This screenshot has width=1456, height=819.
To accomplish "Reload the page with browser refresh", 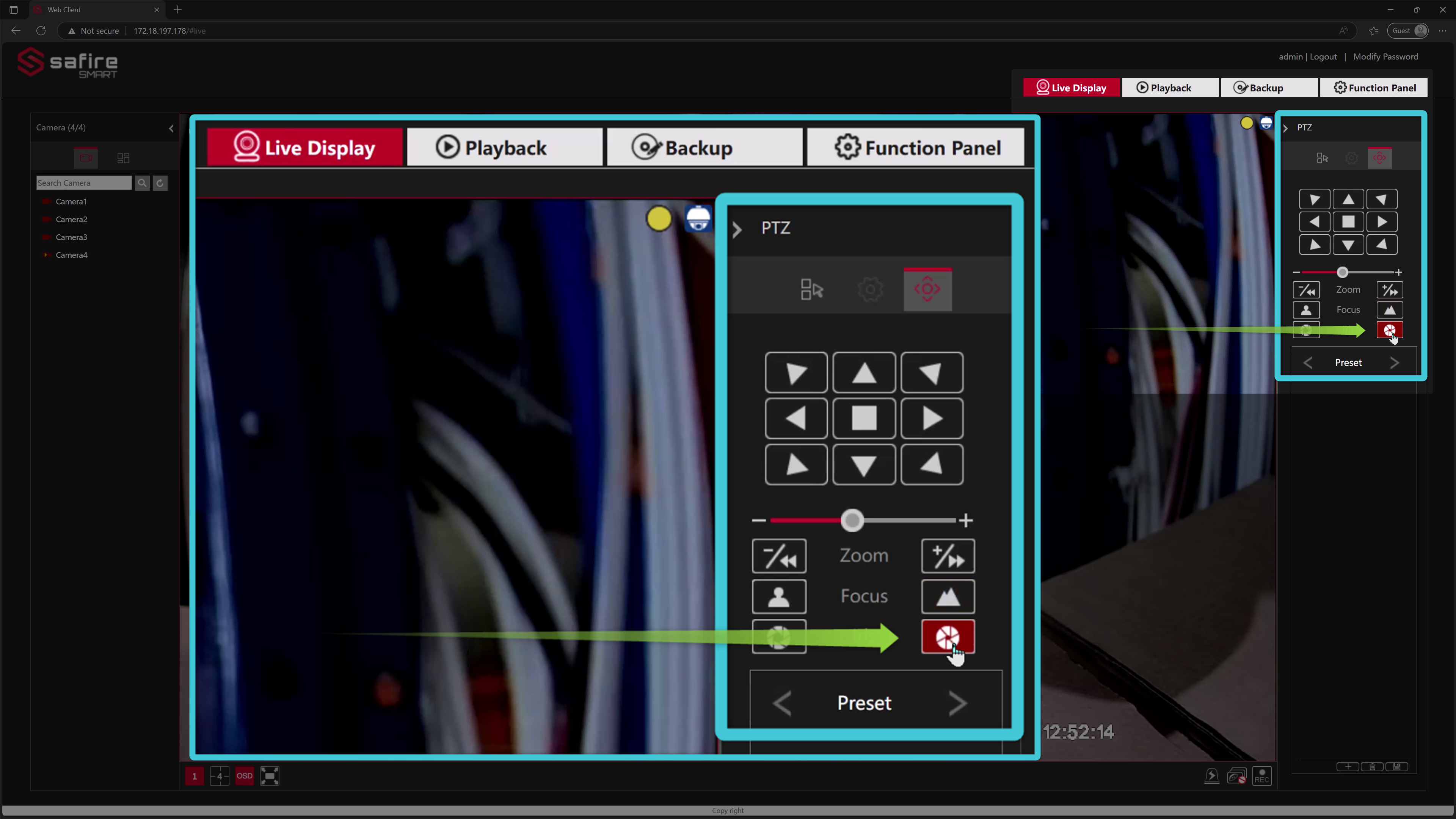I will [41, 30].
